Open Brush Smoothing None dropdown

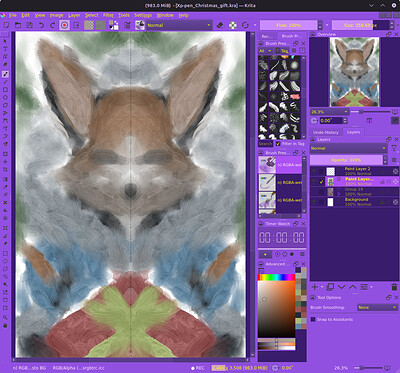tap(377, 308)
